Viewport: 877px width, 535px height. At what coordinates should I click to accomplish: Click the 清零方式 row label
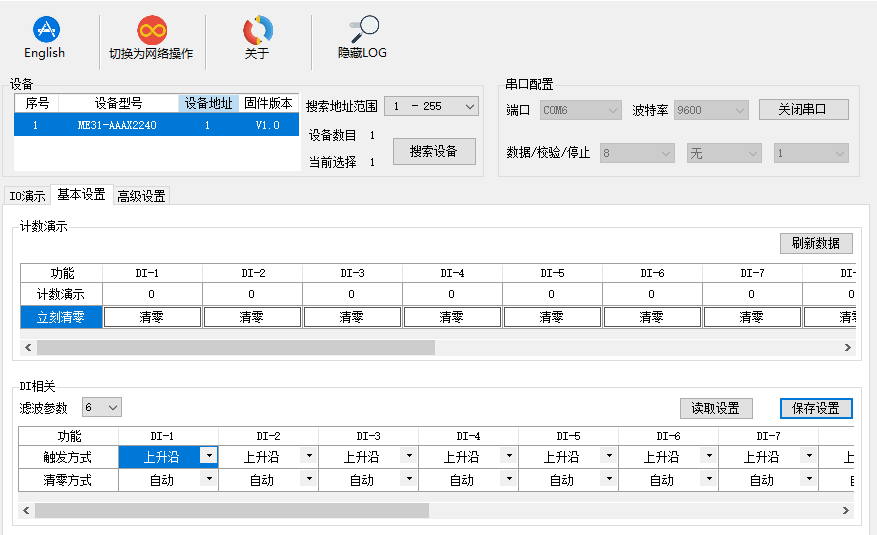coord(68,480)
